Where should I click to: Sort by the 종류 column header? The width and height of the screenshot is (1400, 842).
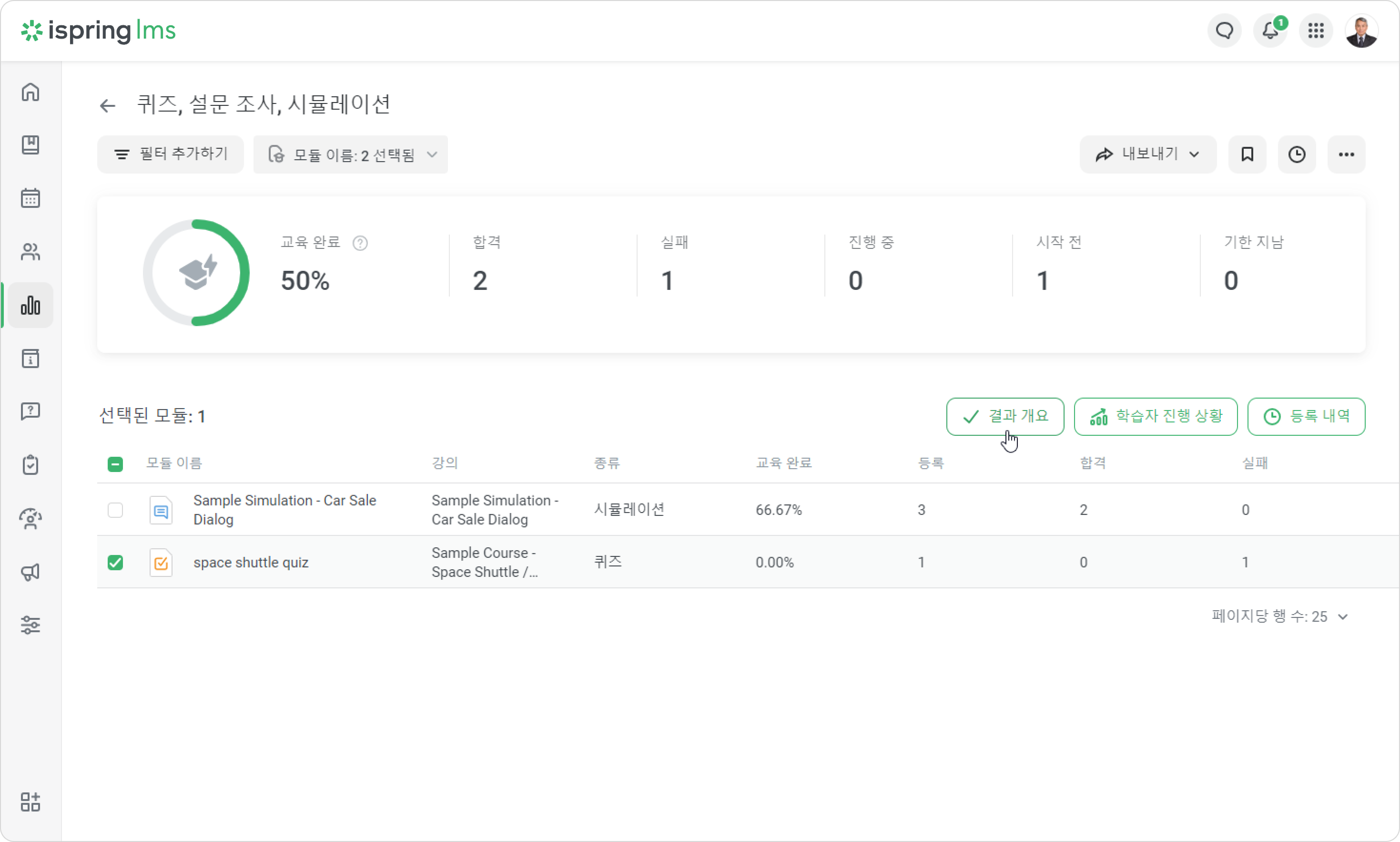607,463
